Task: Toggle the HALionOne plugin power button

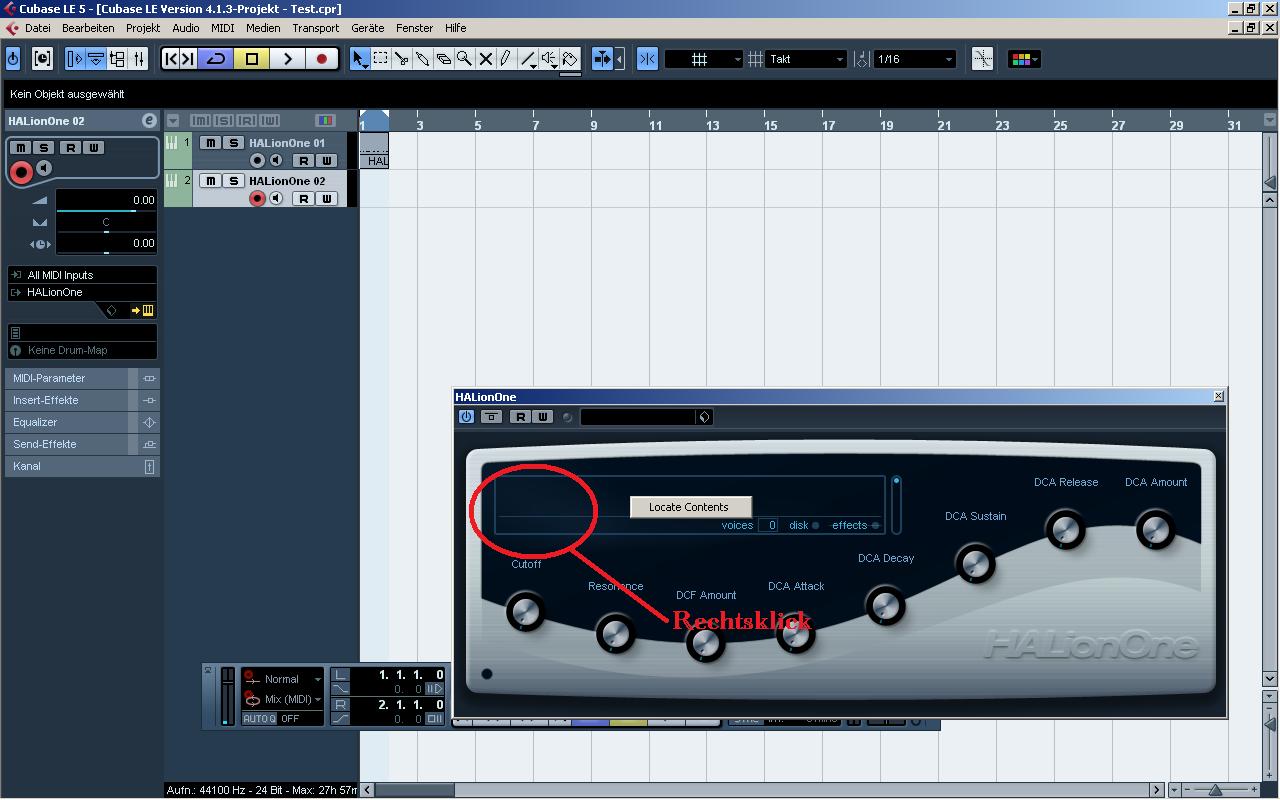Action: [466, 417]
